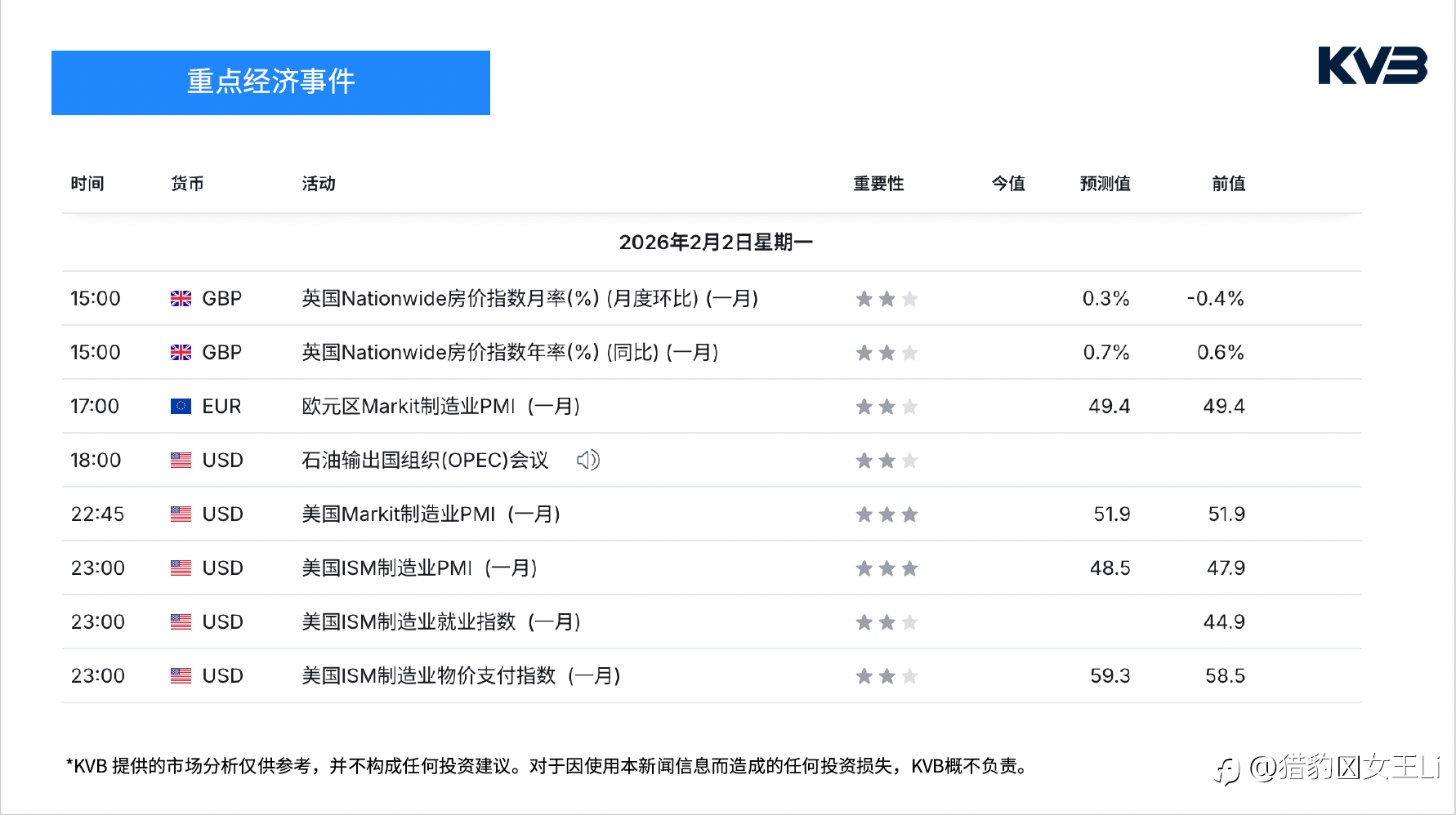Select the 重要性 column header
Viewport: 1456px width, 815px height.
click(878, 184)
